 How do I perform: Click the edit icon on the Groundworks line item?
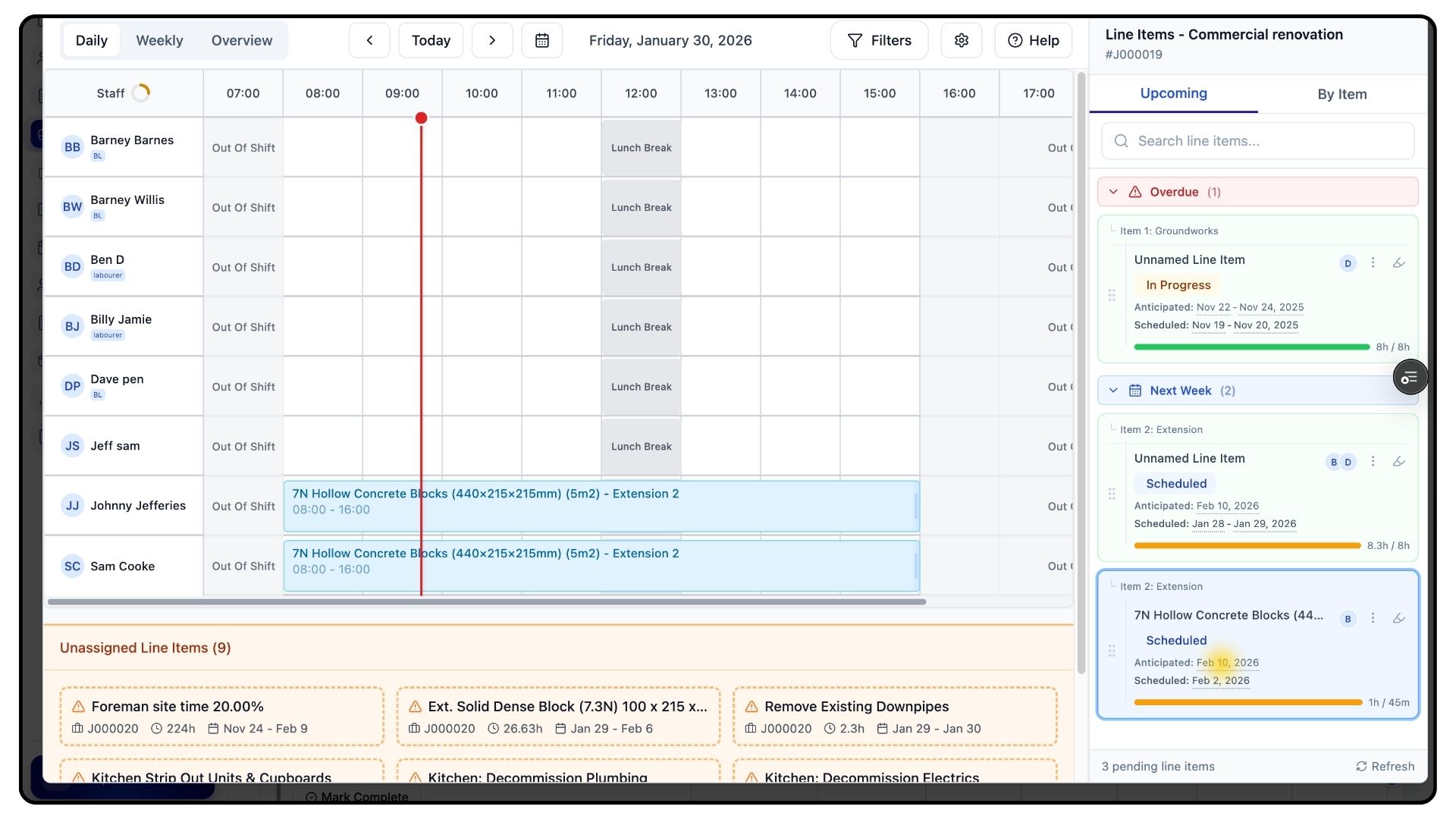1399,263
